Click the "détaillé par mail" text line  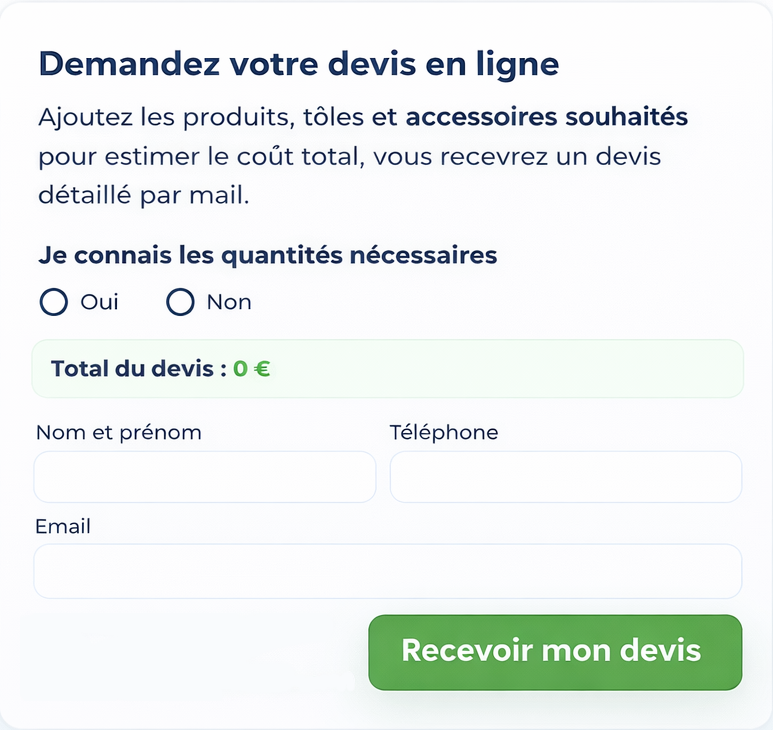coord(143,195)
